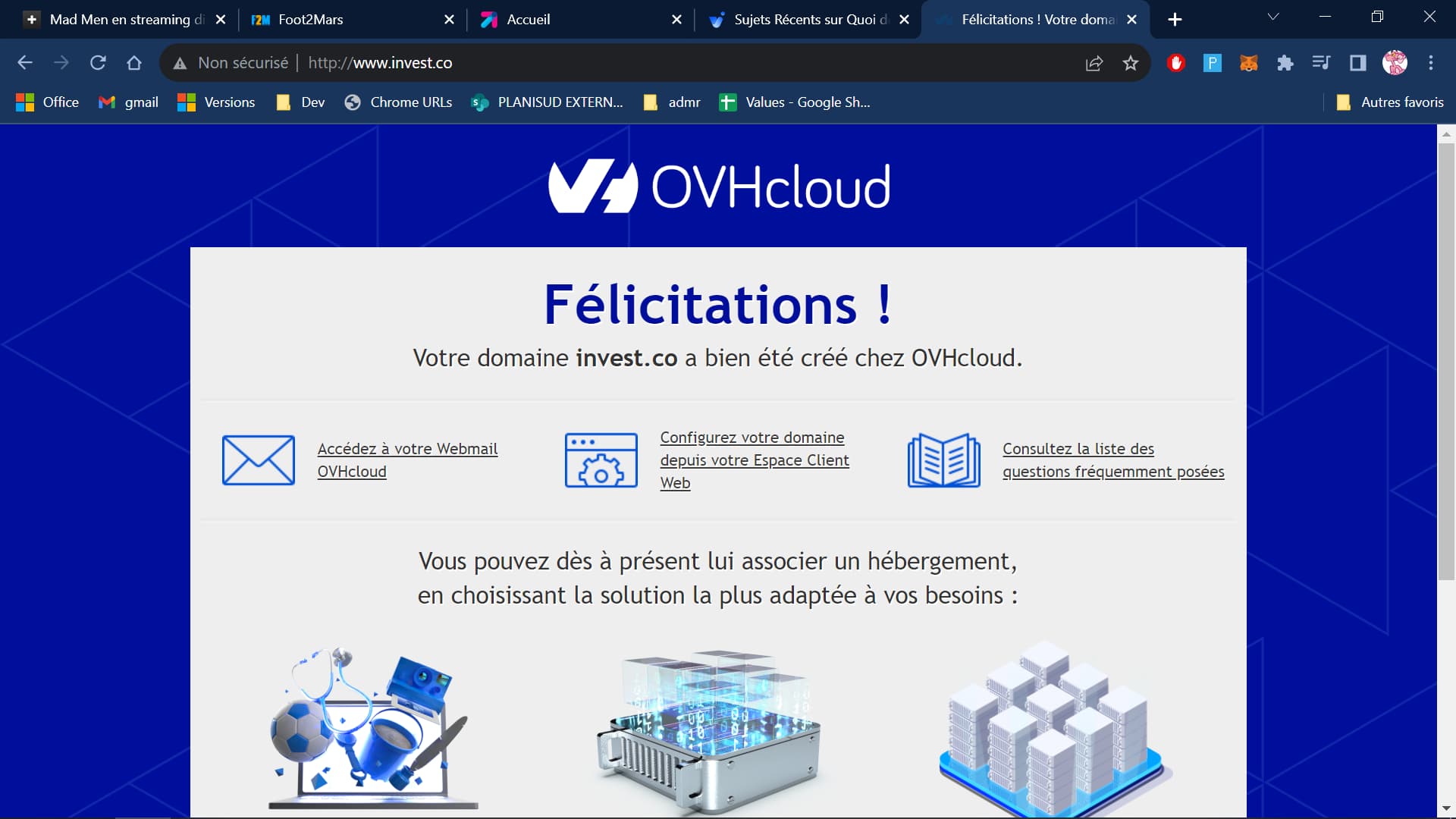Open the PLANISUD EXTERN bookmark
Viewport: 1456px width, 819px height.
point(547,102)
